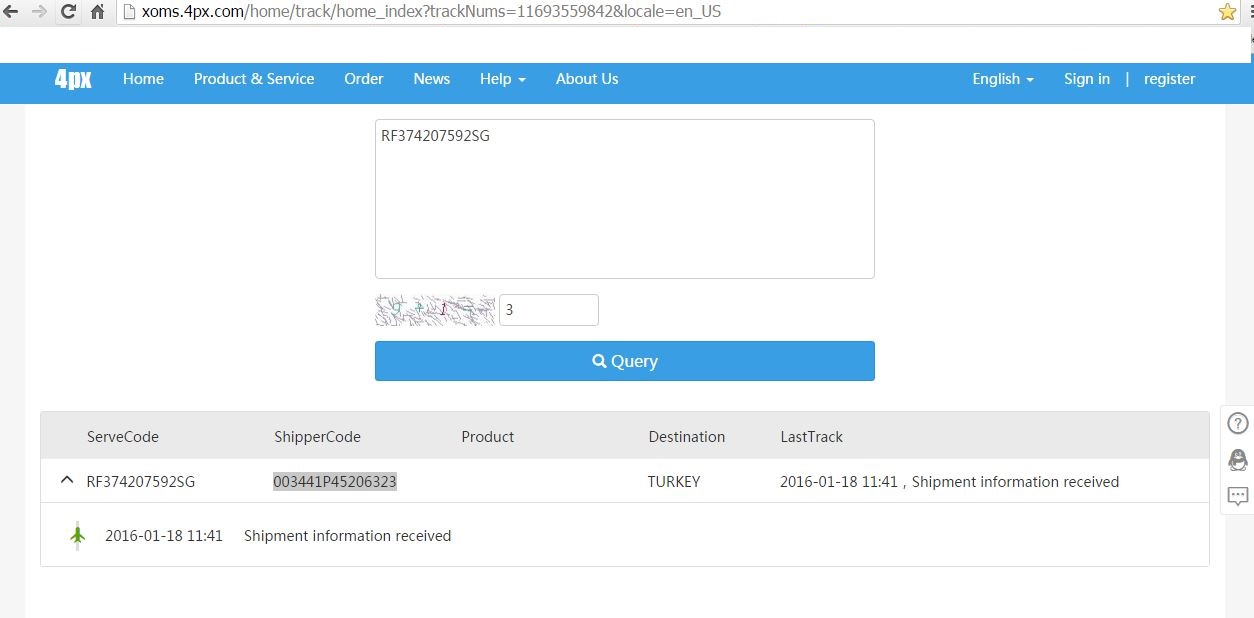Click the browser forward arrow
The height and width of the screenshot is (618, 1254).
39,12
